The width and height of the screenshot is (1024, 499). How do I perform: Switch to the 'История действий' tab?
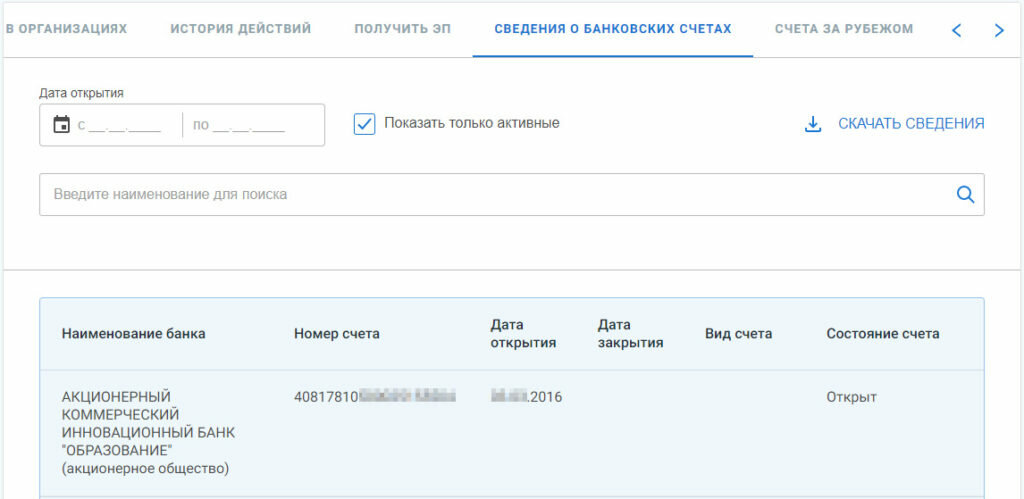click(x=240, y=28)
